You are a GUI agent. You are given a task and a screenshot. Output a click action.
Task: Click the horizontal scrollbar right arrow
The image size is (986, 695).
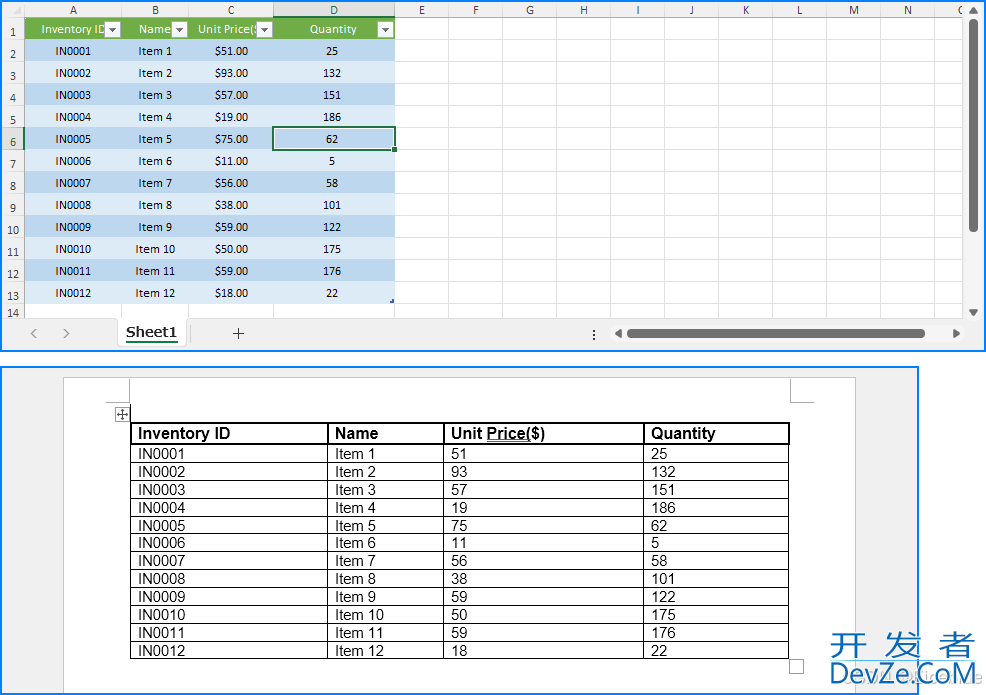956,333
